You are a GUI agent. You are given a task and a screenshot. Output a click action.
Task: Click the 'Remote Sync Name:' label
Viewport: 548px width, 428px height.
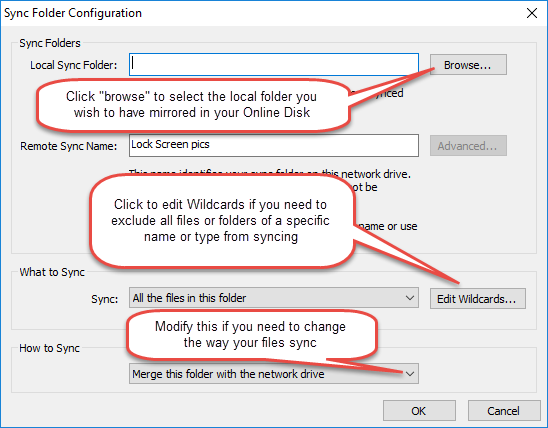pyautogui.click(x=69, y=146)
